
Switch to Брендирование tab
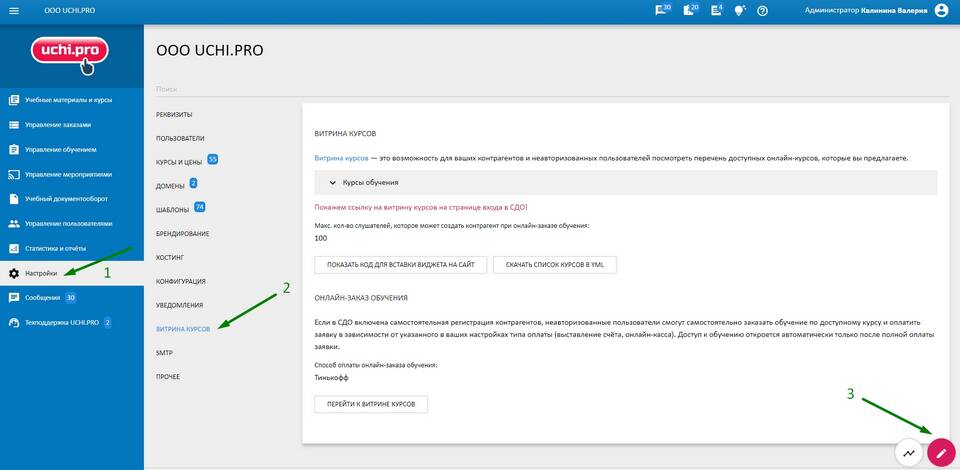point(183,234)
